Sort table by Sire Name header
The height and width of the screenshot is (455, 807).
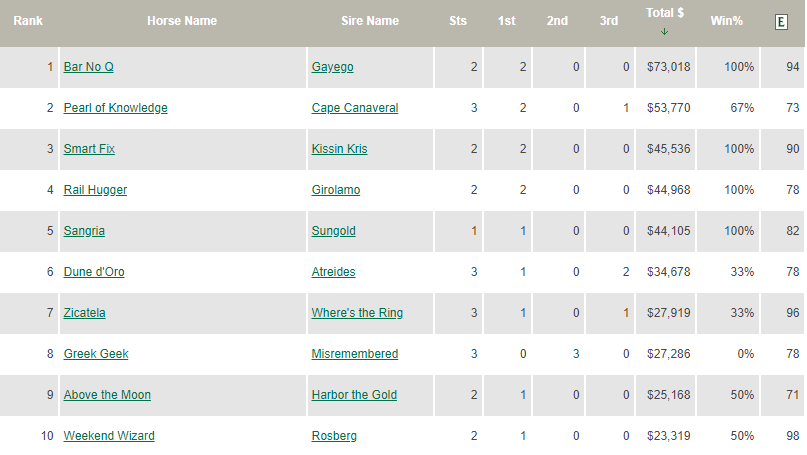pos(370,21)
